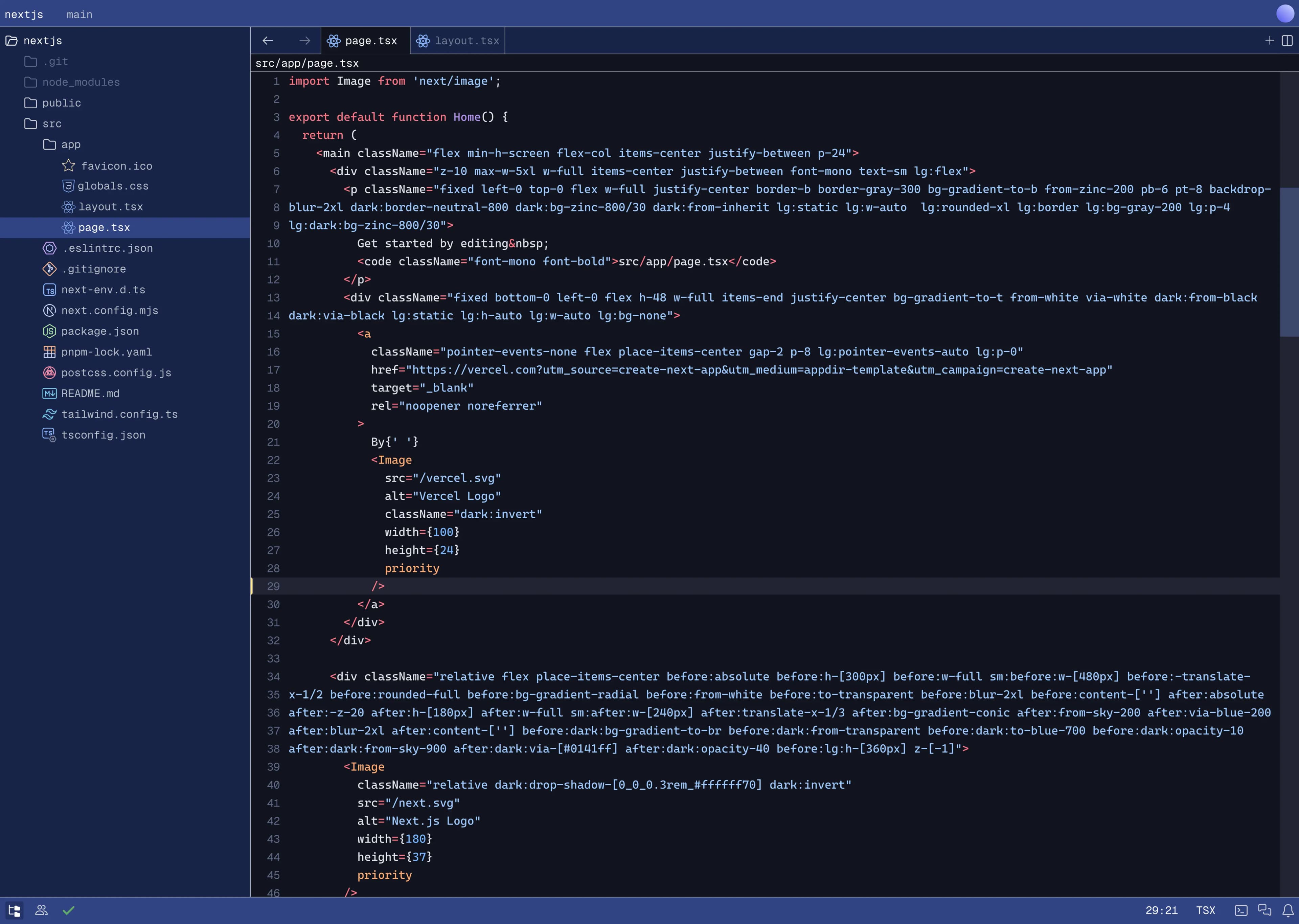Open the TSX language selector
Viewport: 1299px width, 924px height.
[1206, 910]
